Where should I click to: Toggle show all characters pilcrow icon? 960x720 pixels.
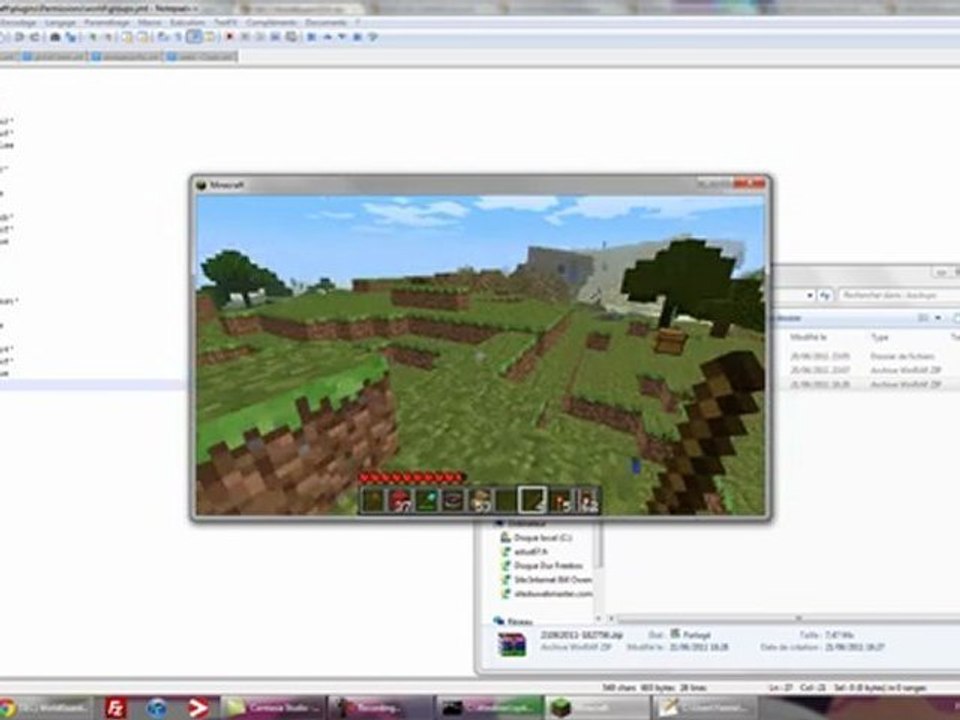178,37
